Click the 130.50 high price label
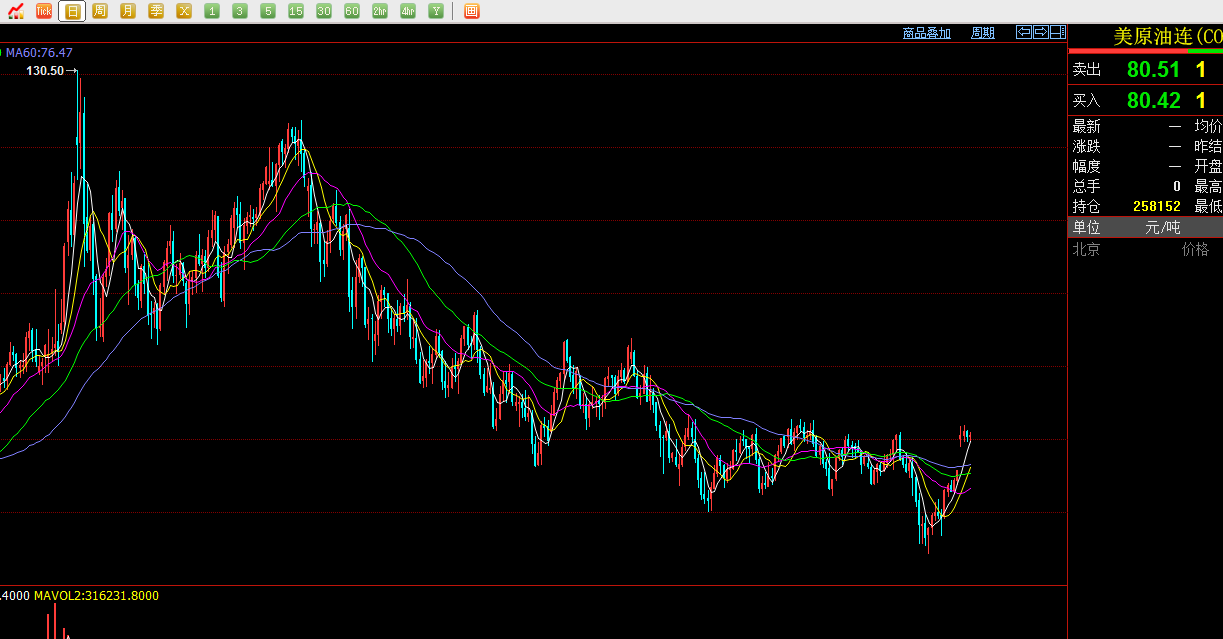 coord(45,71)
